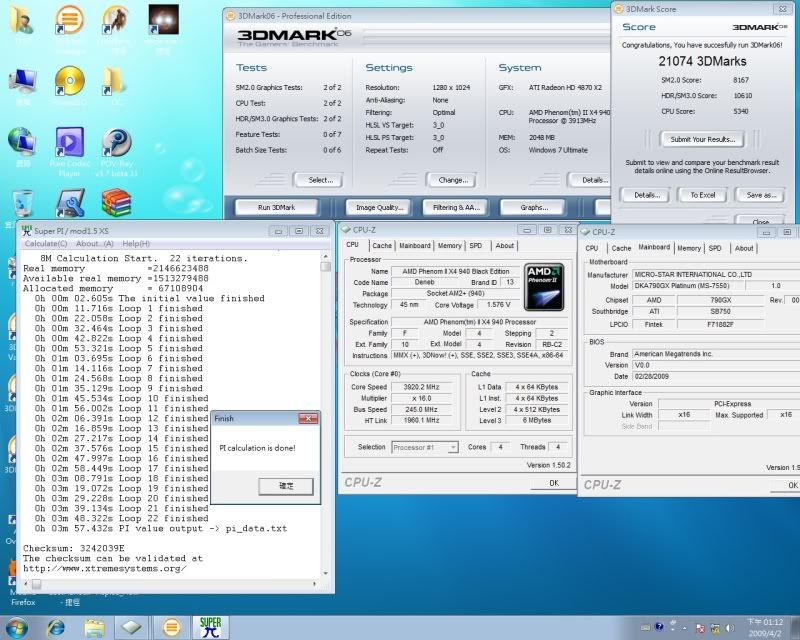Click Submit Your Results... in 3DMark Score
This screenshot has width=800, height=640.
click(x=702, y=139)
